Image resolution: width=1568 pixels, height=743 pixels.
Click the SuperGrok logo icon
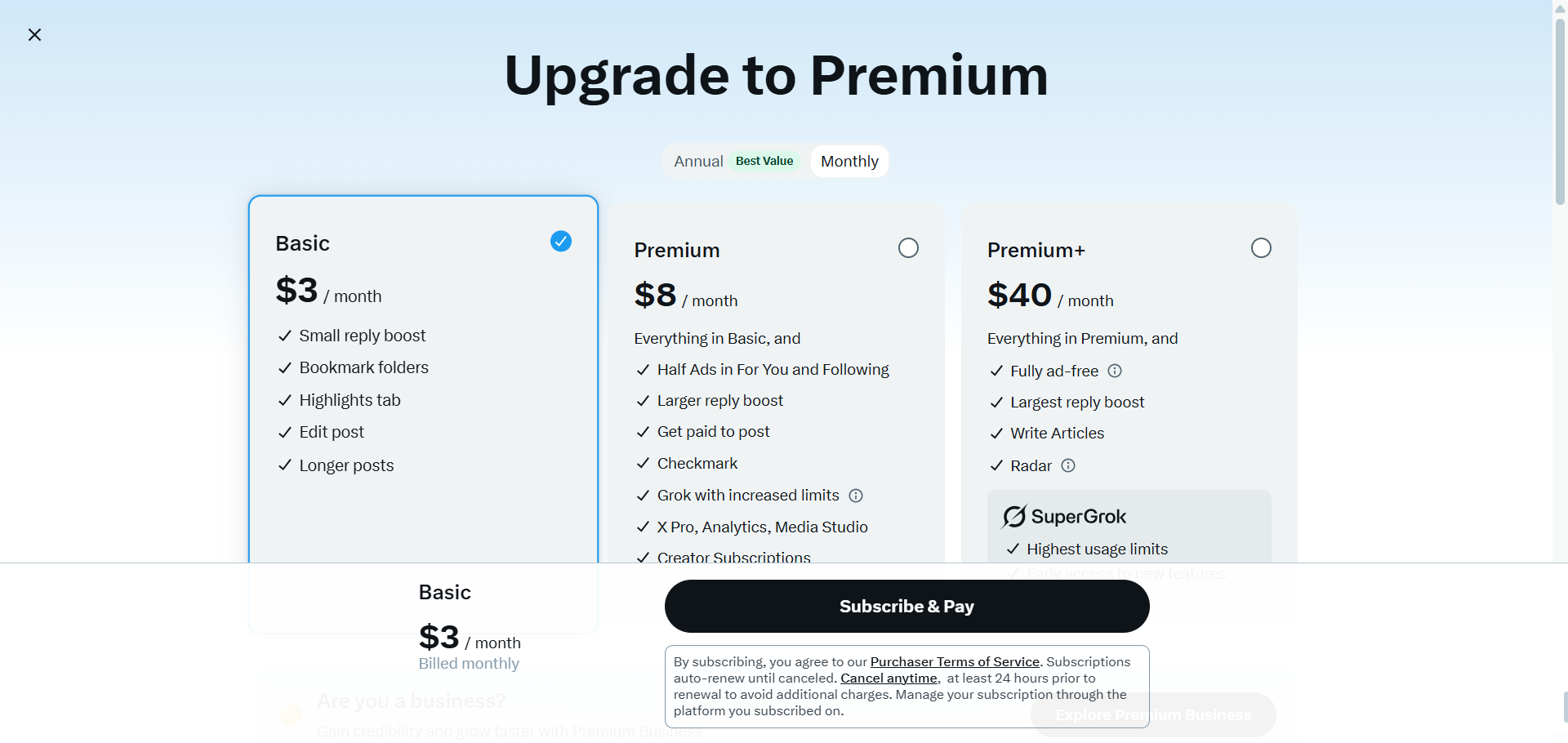coord(1014,517)
